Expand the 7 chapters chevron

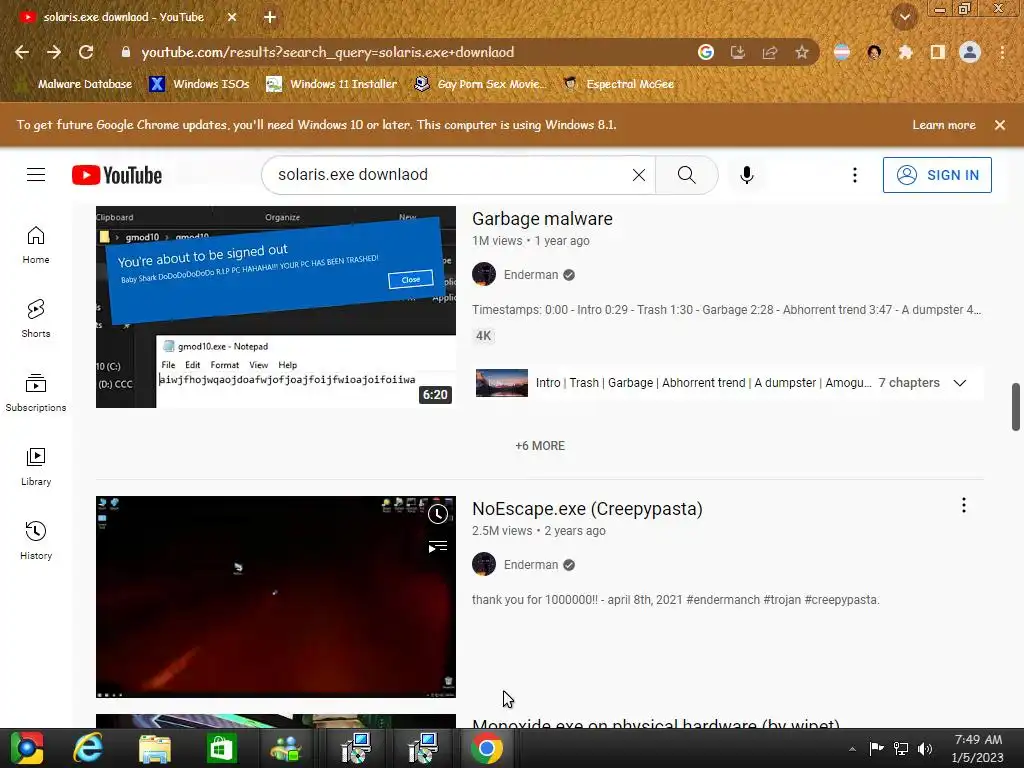[x=959, y=383]
